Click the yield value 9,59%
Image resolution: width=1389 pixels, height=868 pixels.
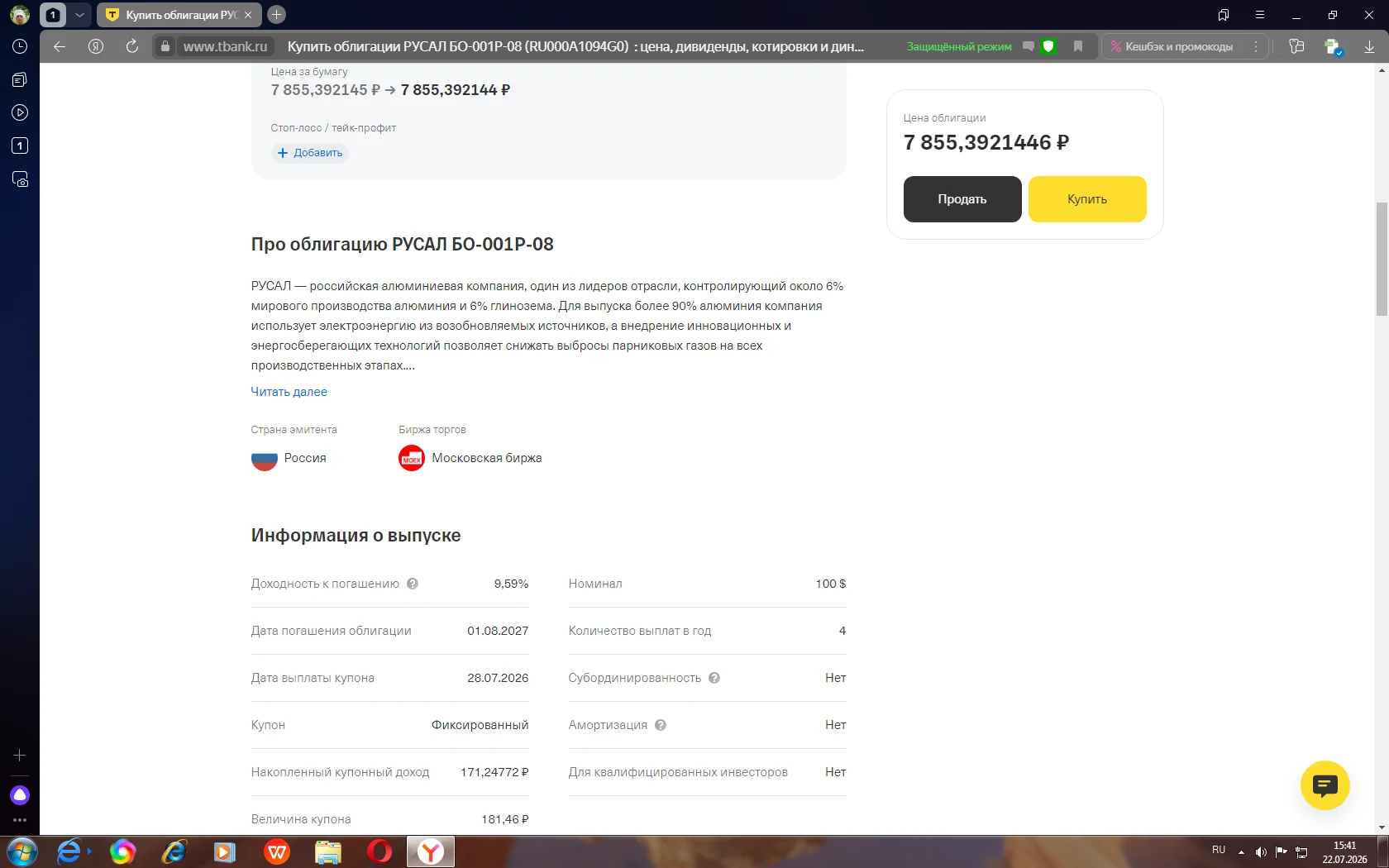[x=511, y=584]
